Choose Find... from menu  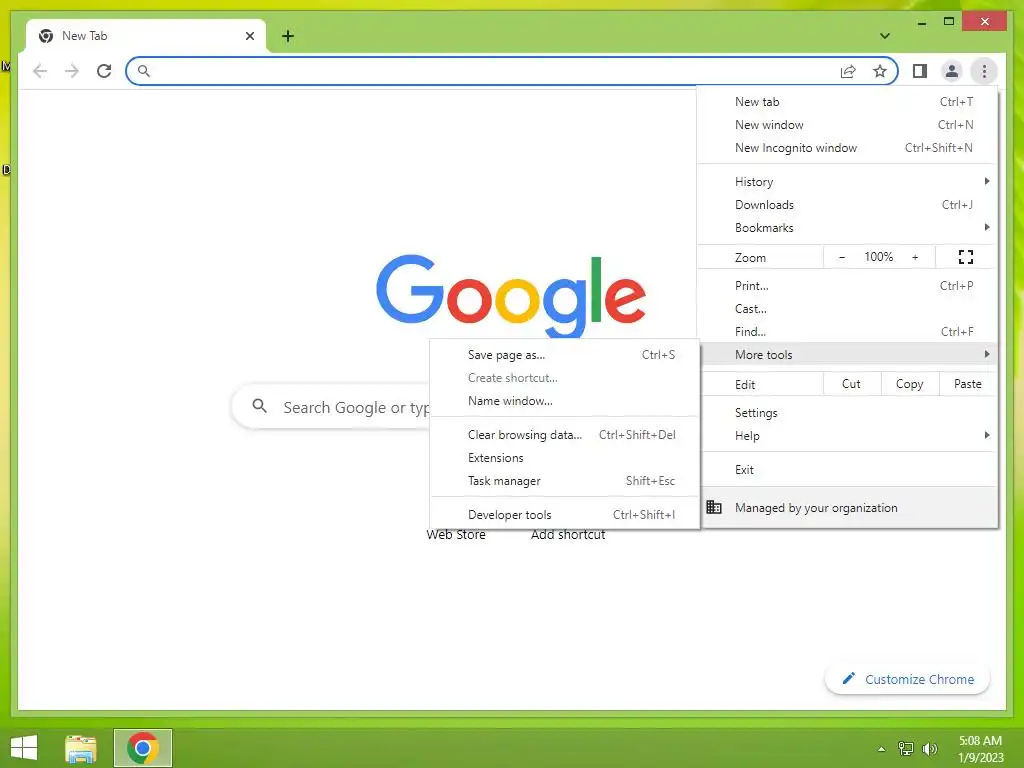coord(847,331)
